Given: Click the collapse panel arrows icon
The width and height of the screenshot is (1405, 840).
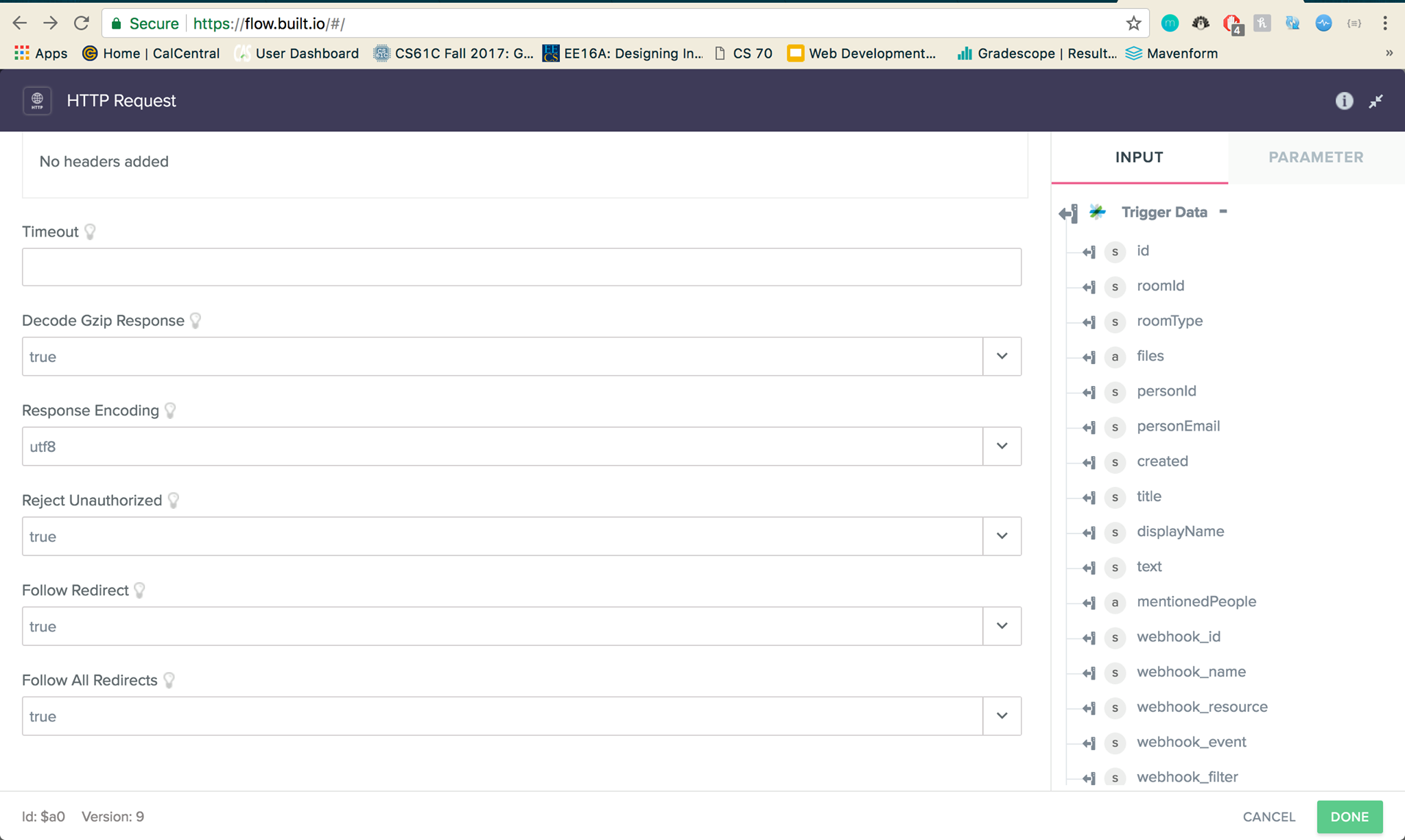Looking at the screenshot, I should [x=1376, y=101].
